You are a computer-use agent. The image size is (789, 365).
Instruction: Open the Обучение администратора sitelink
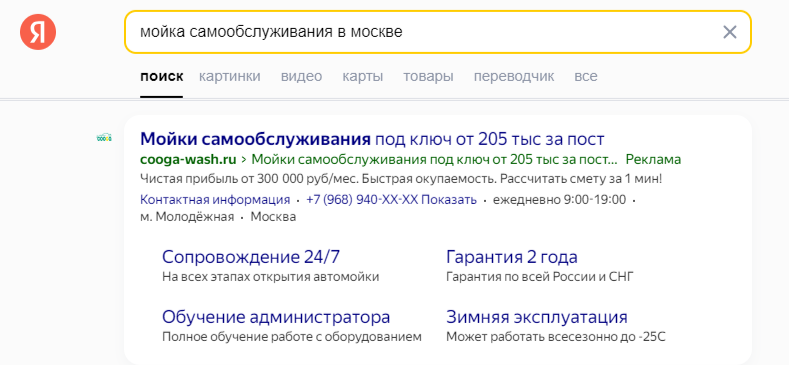click(276, 317)
